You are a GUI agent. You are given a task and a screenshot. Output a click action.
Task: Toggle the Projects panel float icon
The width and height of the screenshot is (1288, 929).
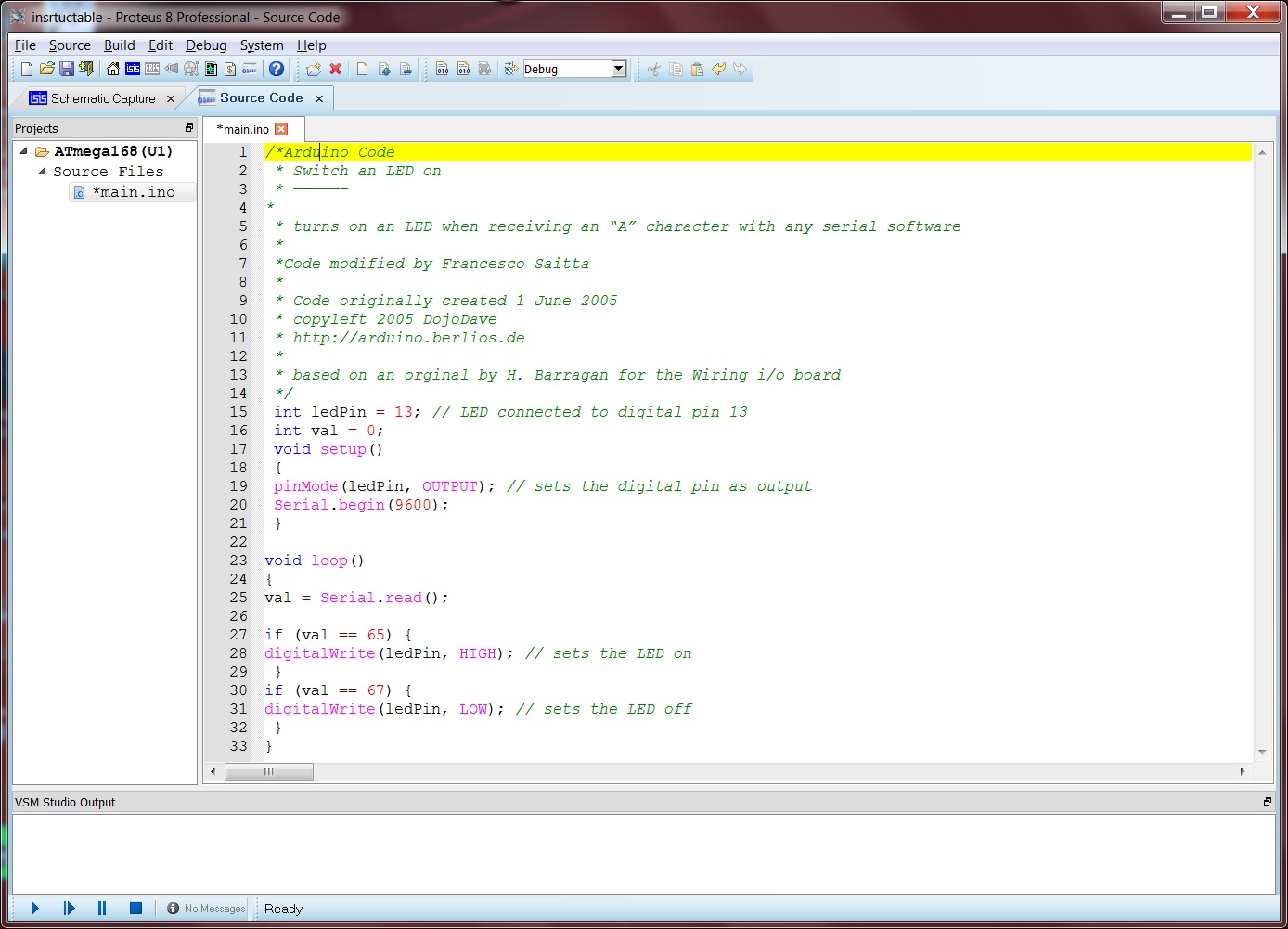[x=189, y=127]
